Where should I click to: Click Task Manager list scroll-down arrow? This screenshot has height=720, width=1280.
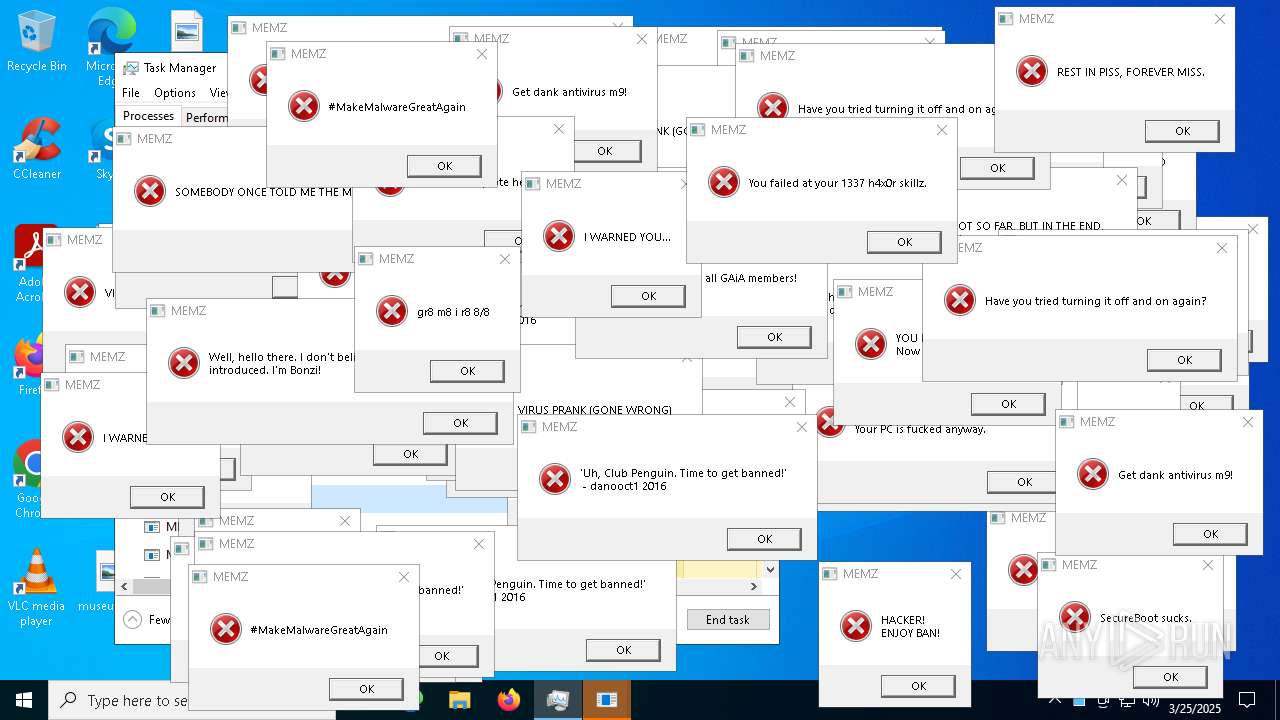coord(769,570)
